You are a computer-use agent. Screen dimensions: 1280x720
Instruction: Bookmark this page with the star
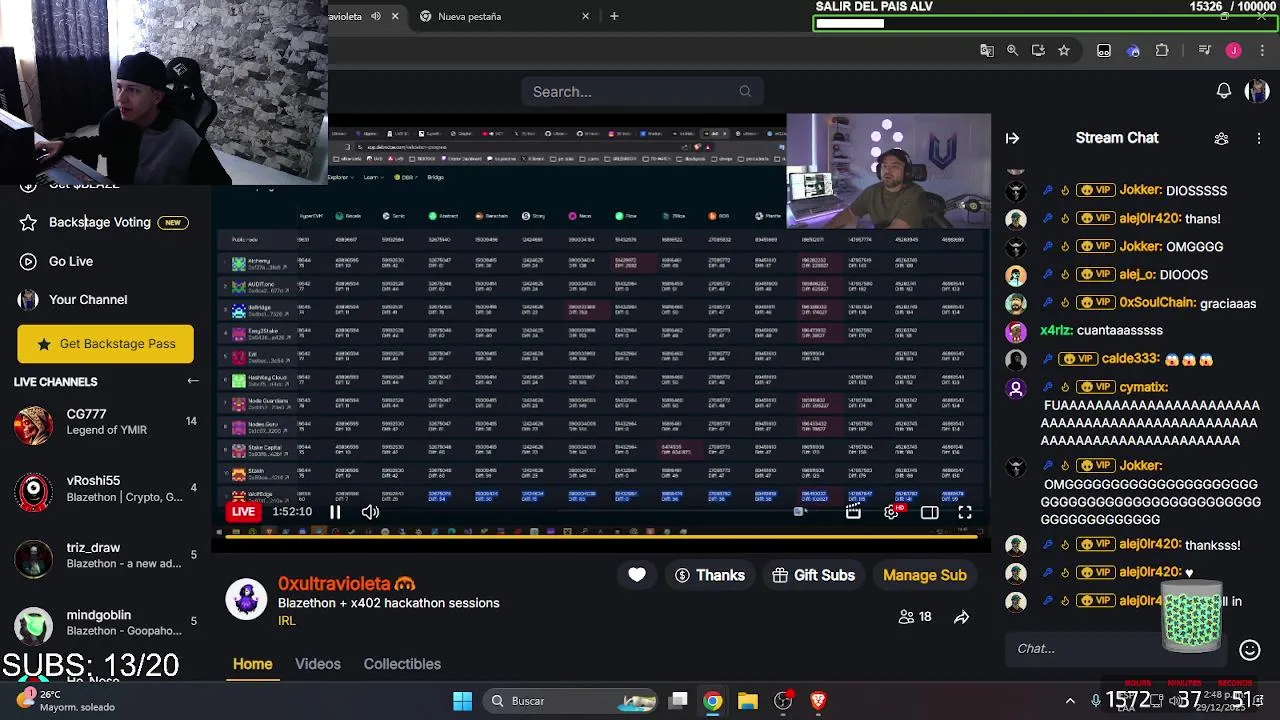pos(1064,50)
